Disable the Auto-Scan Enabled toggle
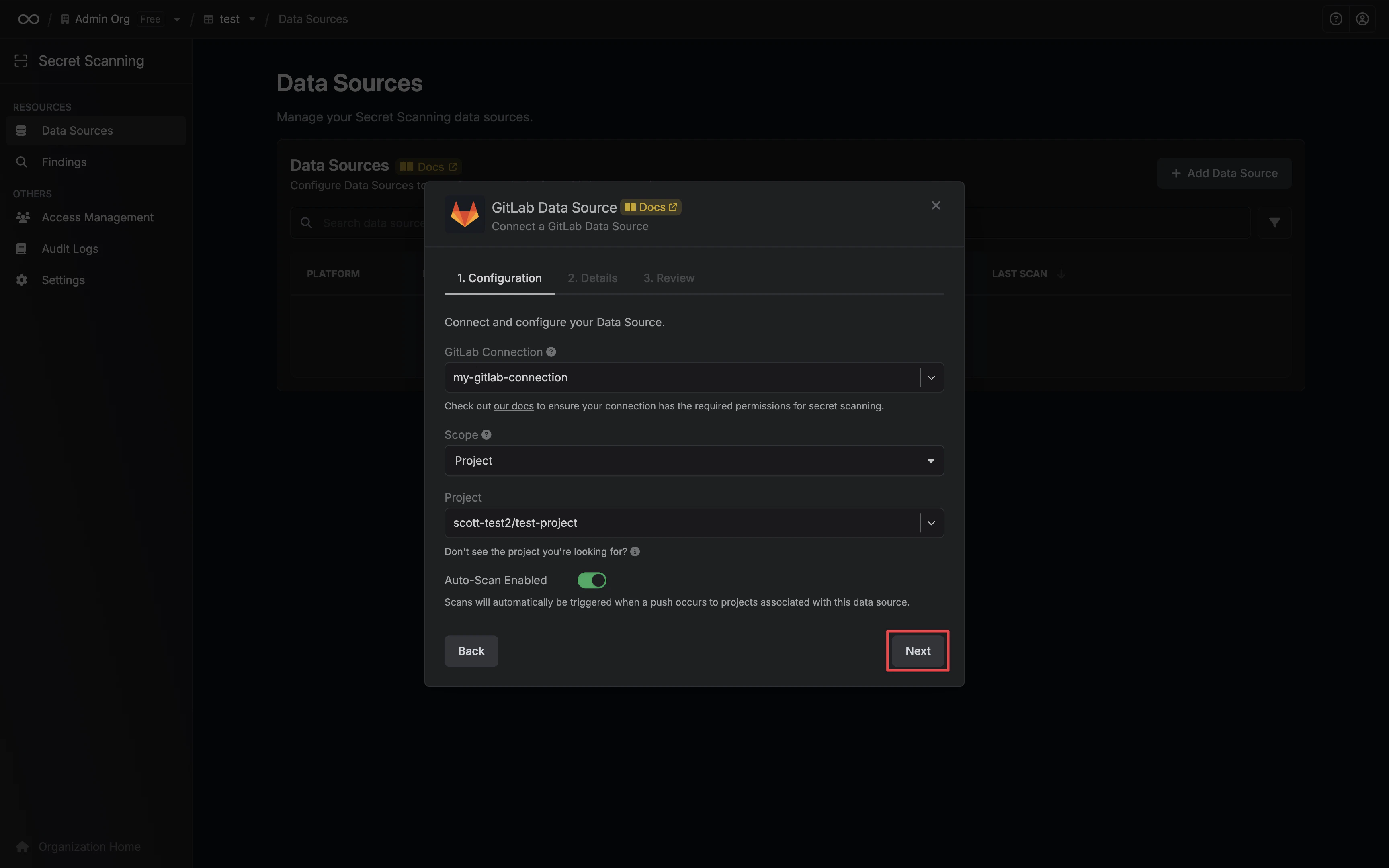Viewport: 1389px width, 868px height. (592, 580)
